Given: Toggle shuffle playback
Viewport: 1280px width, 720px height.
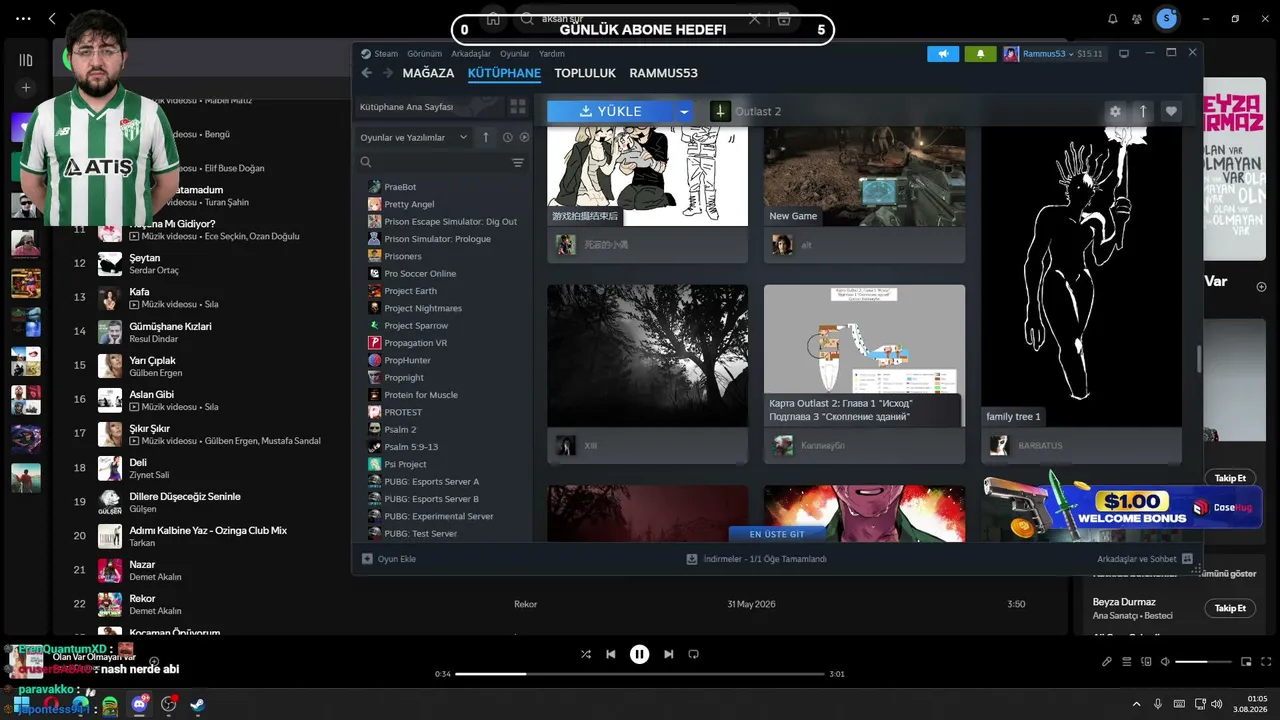Looking at the screenshot, I should (x=586, y=654).
